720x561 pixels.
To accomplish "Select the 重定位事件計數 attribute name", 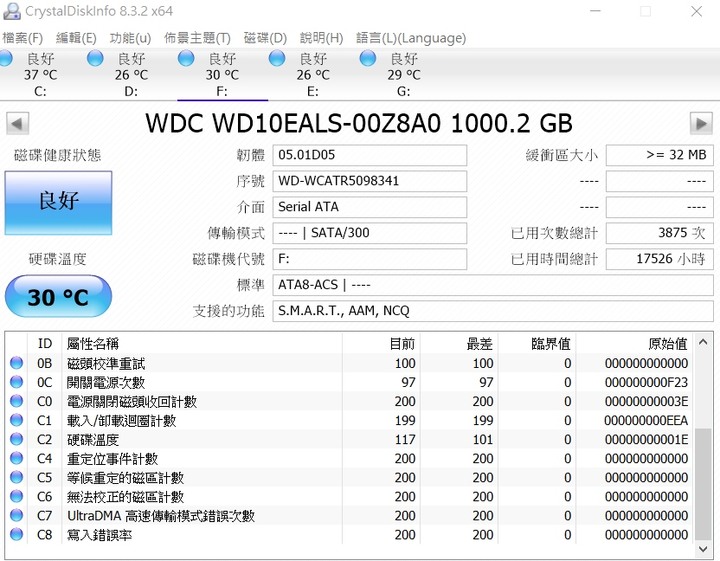I will coord(112,459).
